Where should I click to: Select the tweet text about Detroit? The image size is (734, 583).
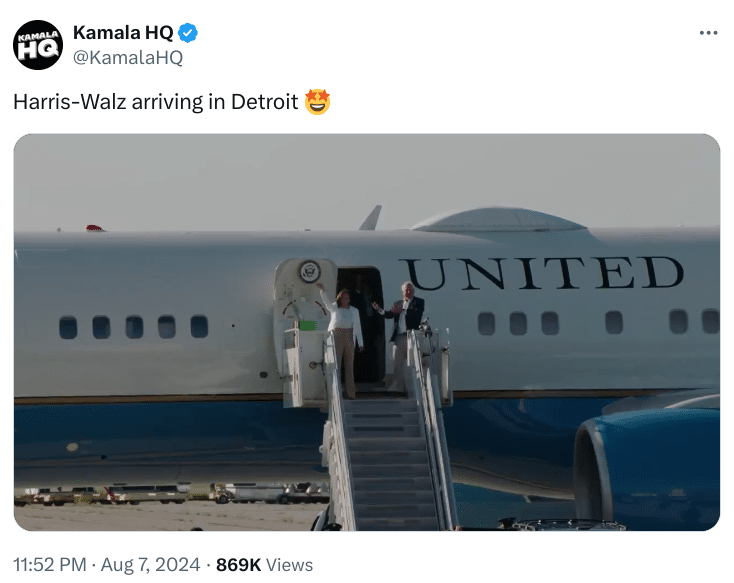tap(155, 103)
